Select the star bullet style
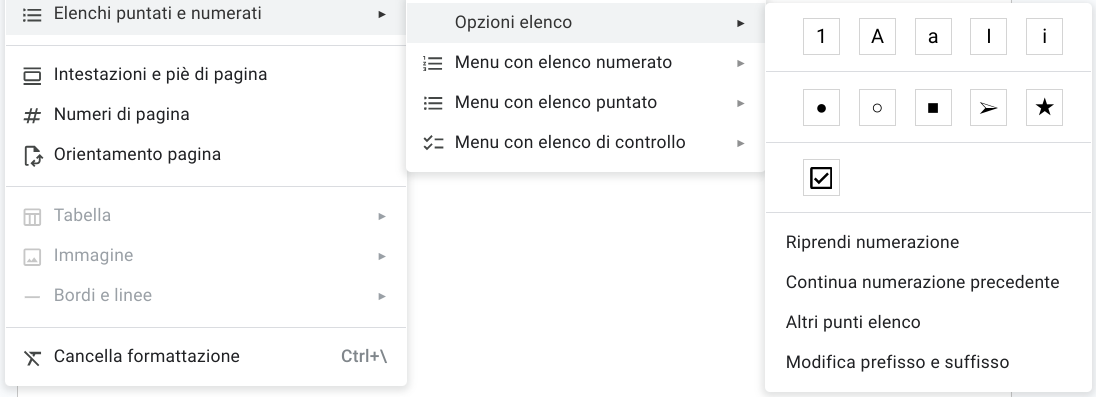The width and height of the screenshot is (1096, 397). 1044,108
